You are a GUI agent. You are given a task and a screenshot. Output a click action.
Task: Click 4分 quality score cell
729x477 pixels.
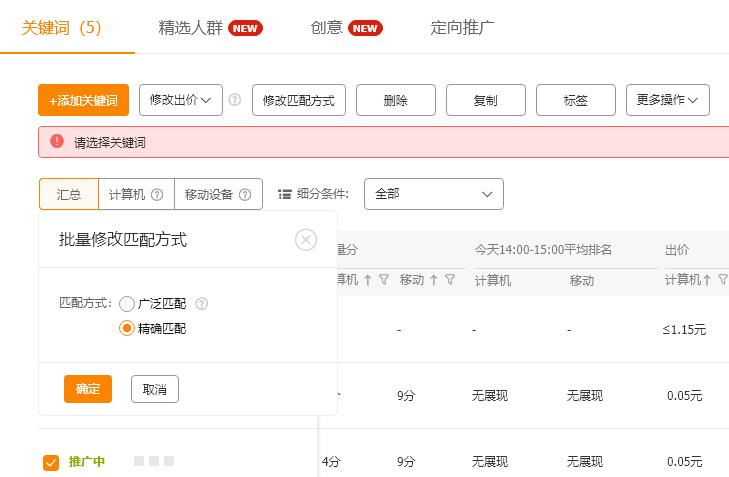click(x=331, y=462)
